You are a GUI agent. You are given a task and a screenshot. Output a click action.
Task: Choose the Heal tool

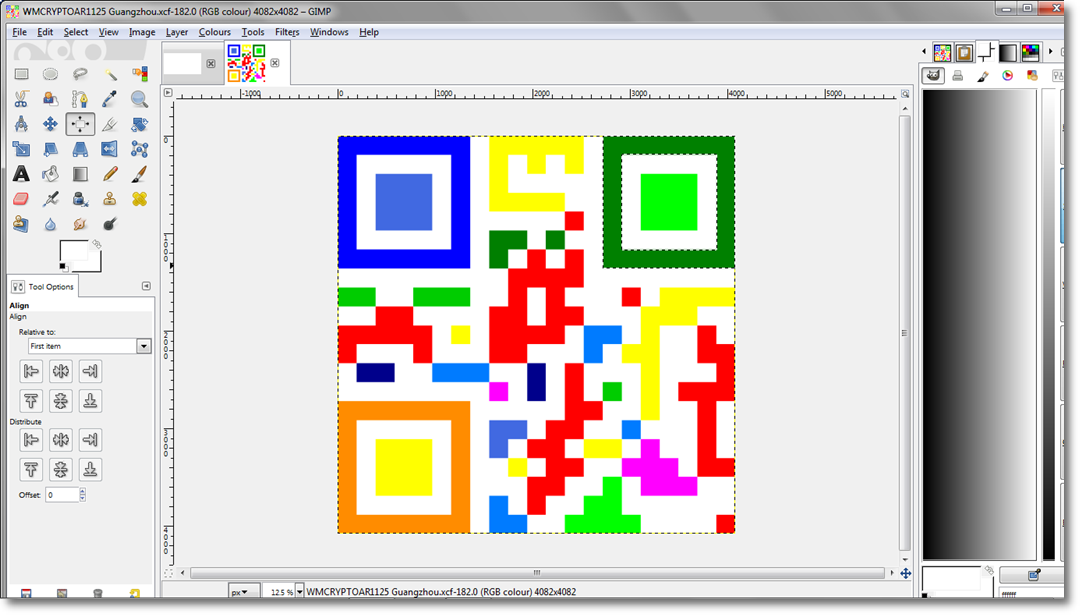[x=139, y=199]
